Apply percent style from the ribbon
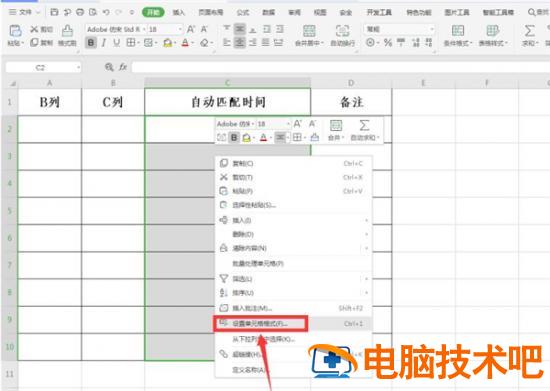 [x=388, y=43]
